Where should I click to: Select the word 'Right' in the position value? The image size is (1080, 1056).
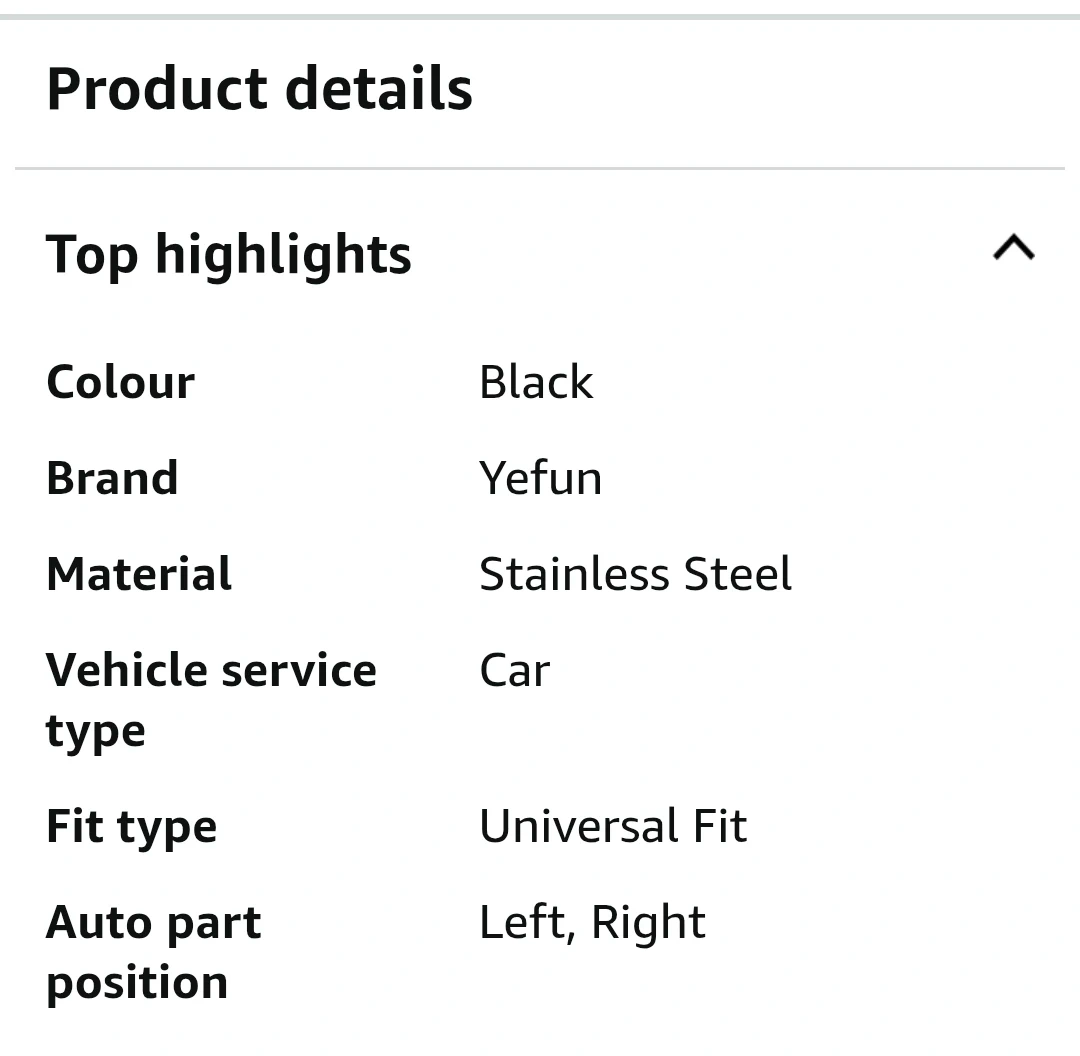coord(648,923)
